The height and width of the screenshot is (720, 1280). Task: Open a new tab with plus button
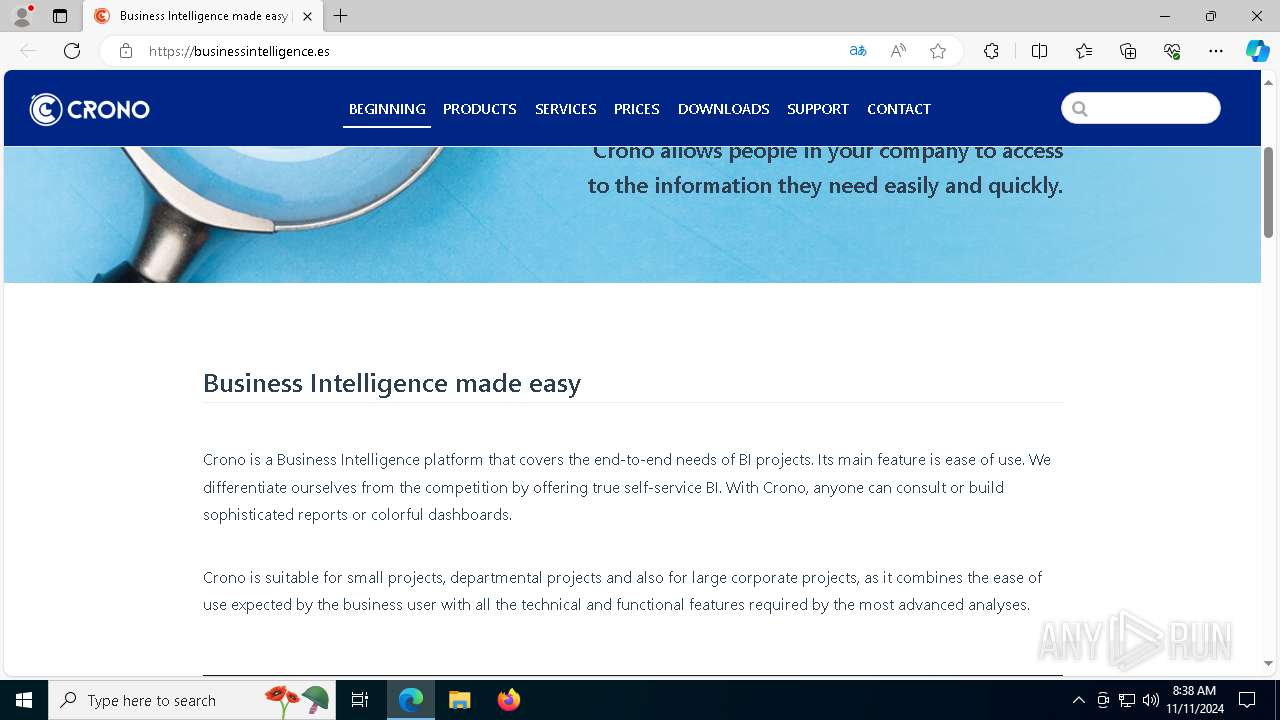tap(341, 16)
